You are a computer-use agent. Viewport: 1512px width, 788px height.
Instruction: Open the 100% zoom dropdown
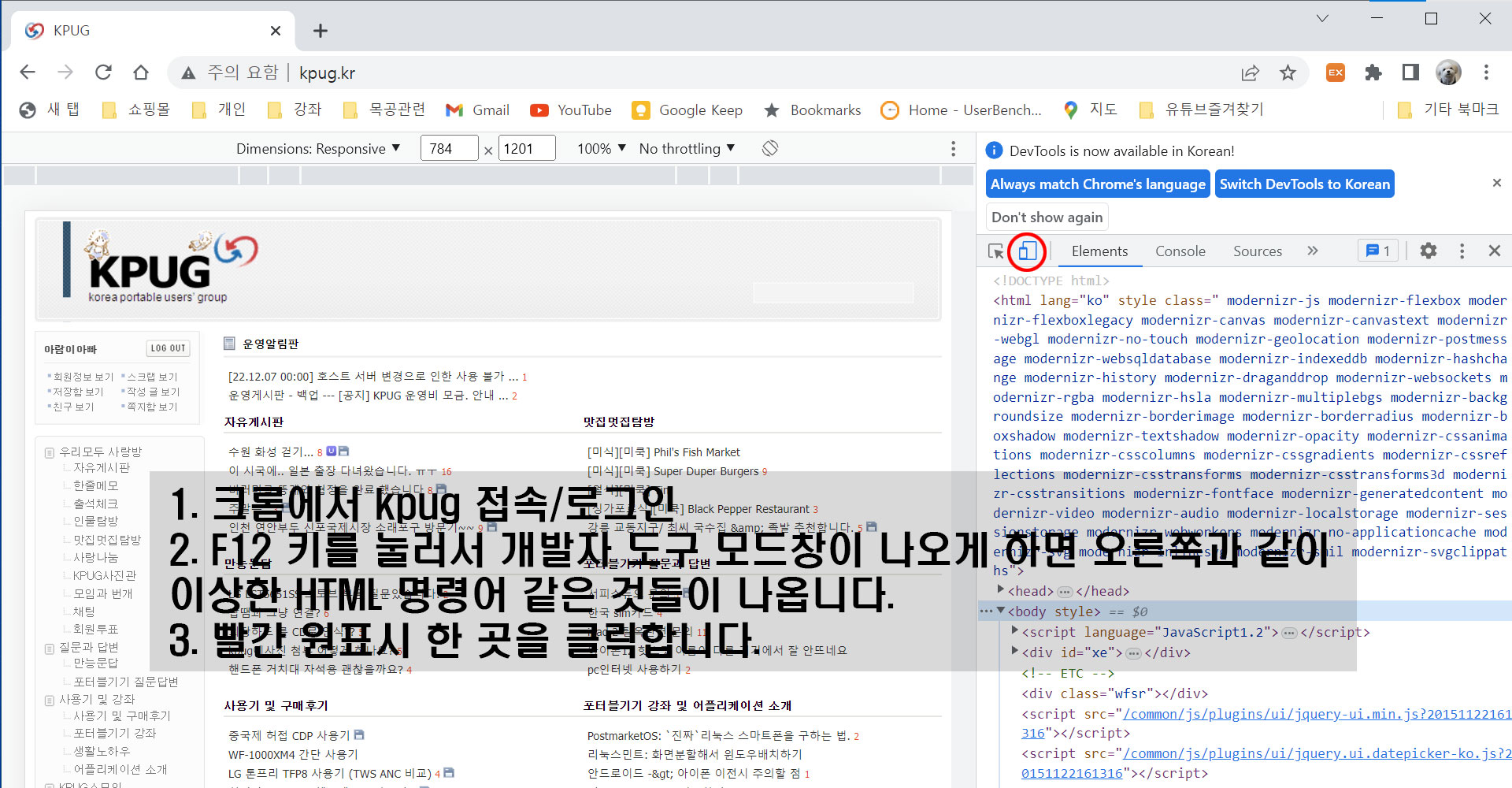(x=602, y=148)
